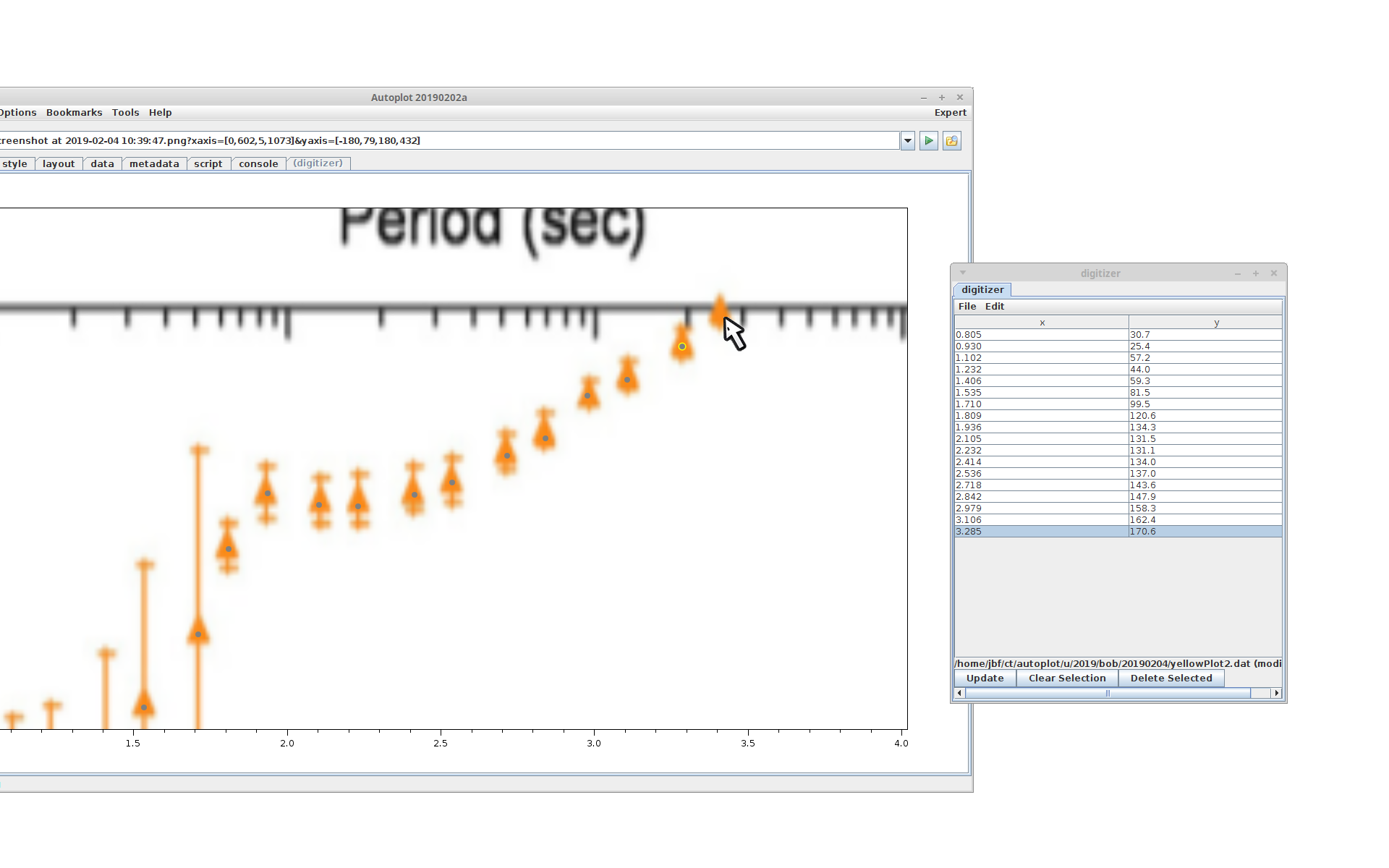1389x868 pixels.
Task: Select the (digitizer) tab in Autoplot
Action: 318,163
